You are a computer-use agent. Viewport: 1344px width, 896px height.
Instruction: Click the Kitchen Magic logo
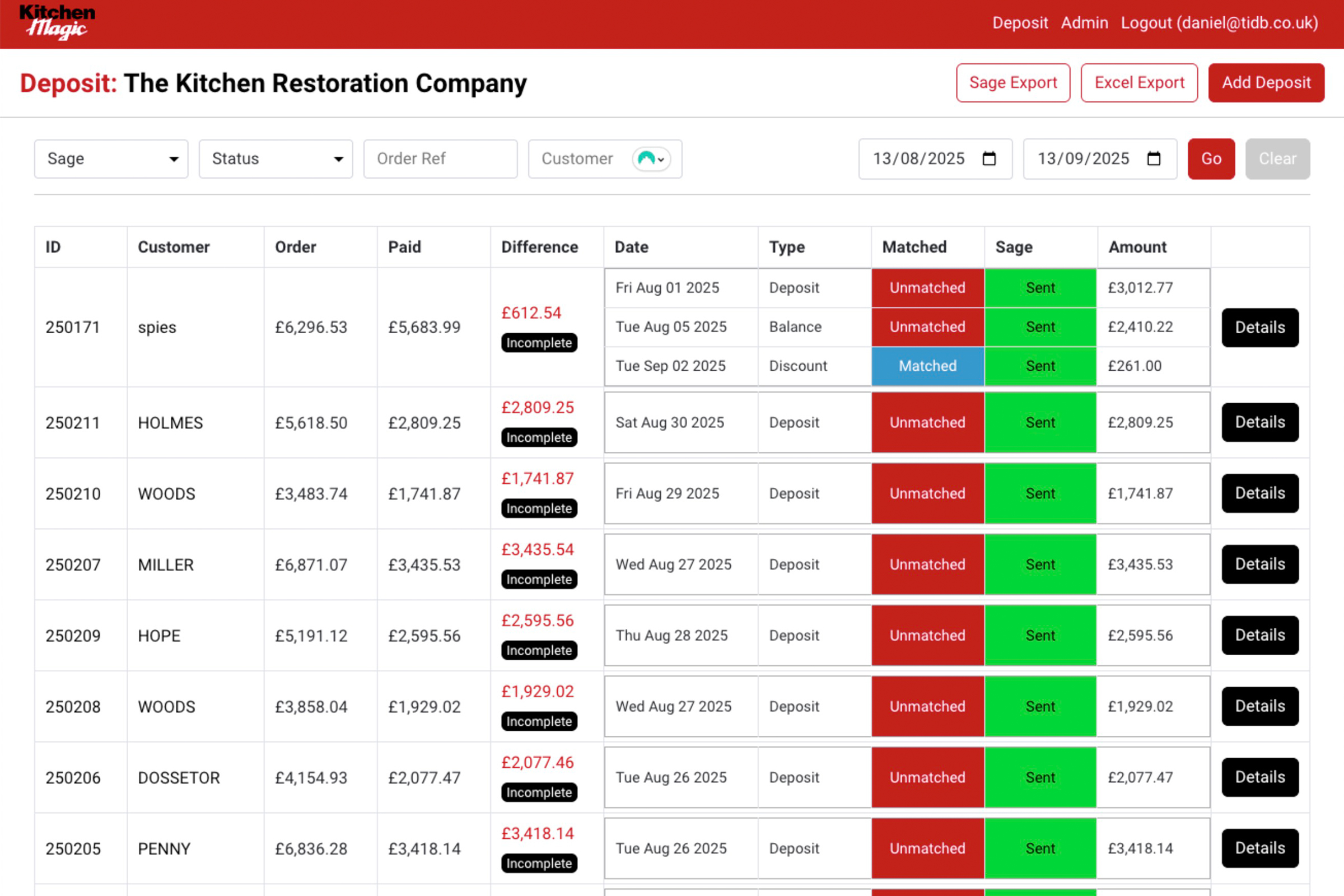[57, 23]
